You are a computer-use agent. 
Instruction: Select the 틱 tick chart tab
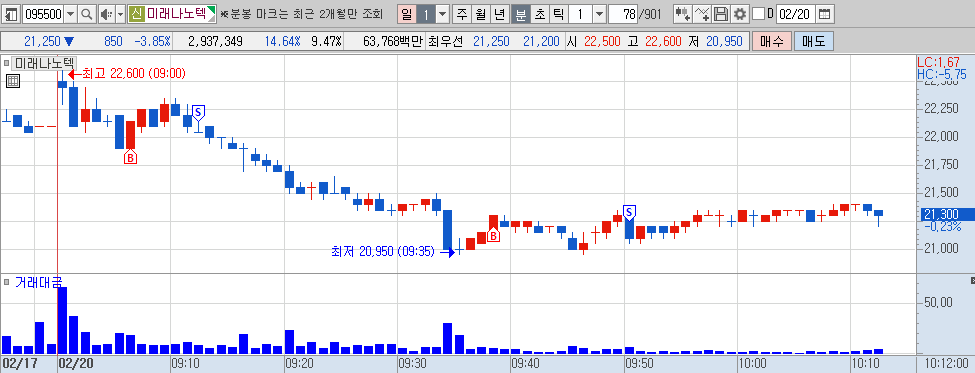(558, 13)
